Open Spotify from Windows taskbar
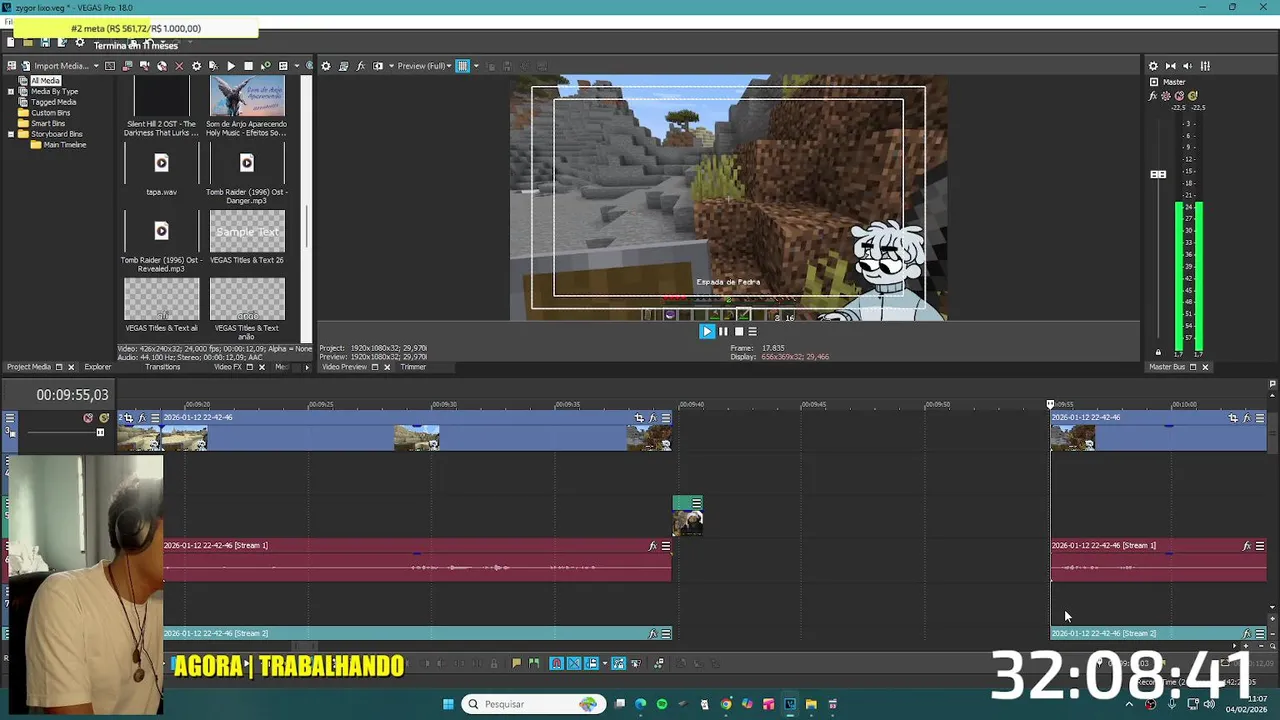The image size is (1280, 720). (x=662, y=704)
